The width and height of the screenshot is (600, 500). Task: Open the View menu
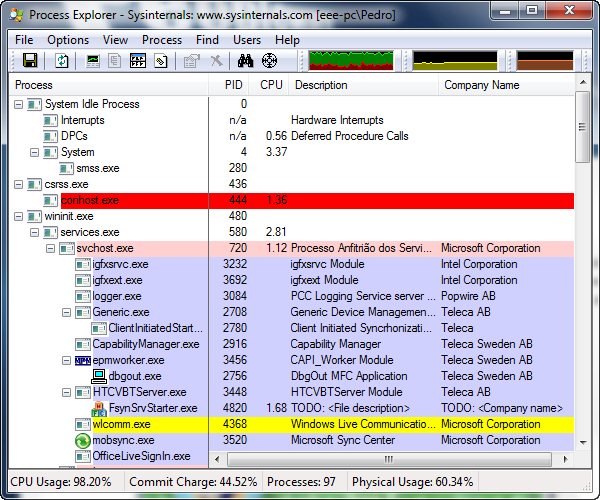tap(115, 40)
